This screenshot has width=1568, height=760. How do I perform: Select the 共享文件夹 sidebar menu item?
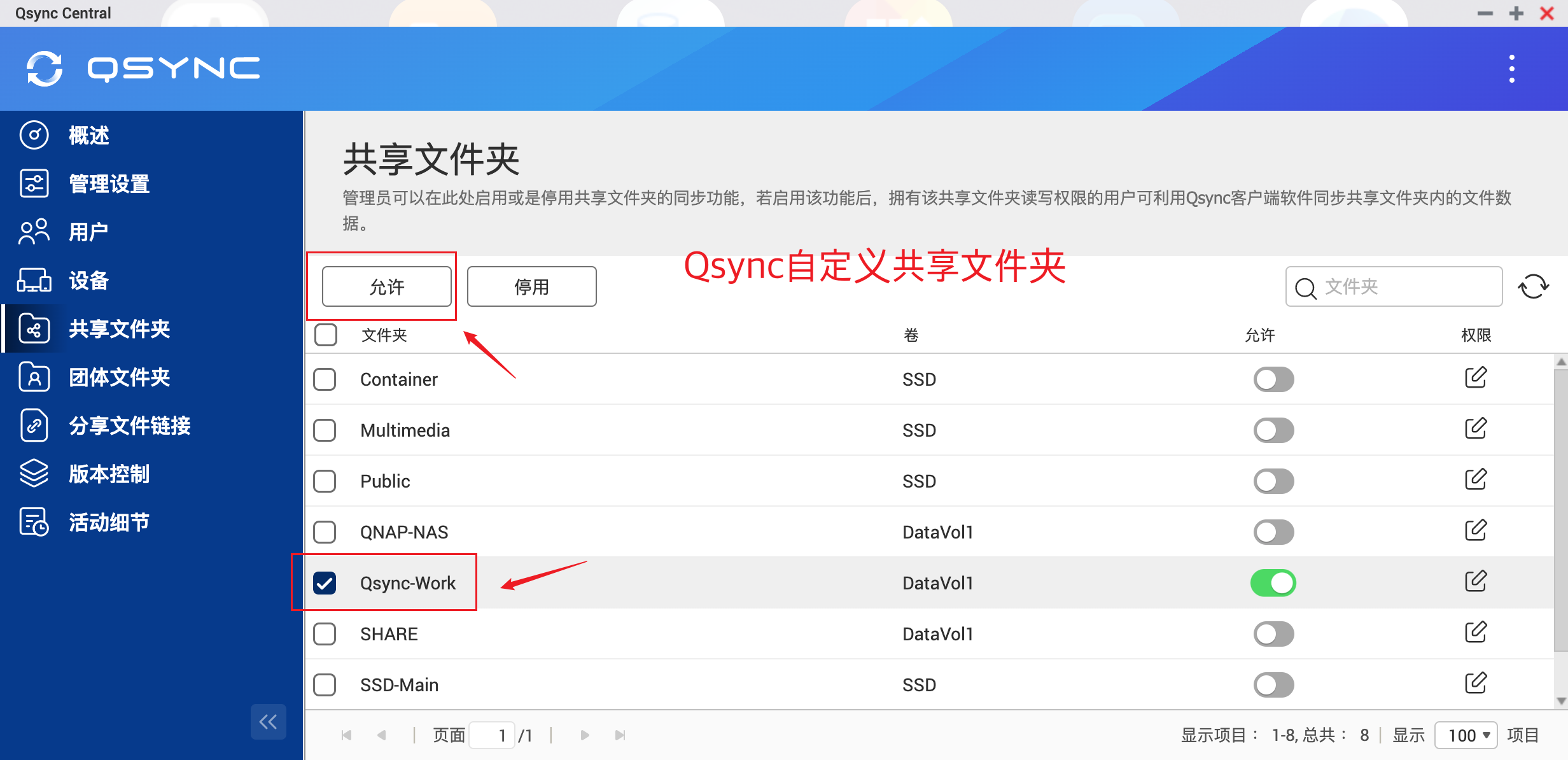click(119, 328)
